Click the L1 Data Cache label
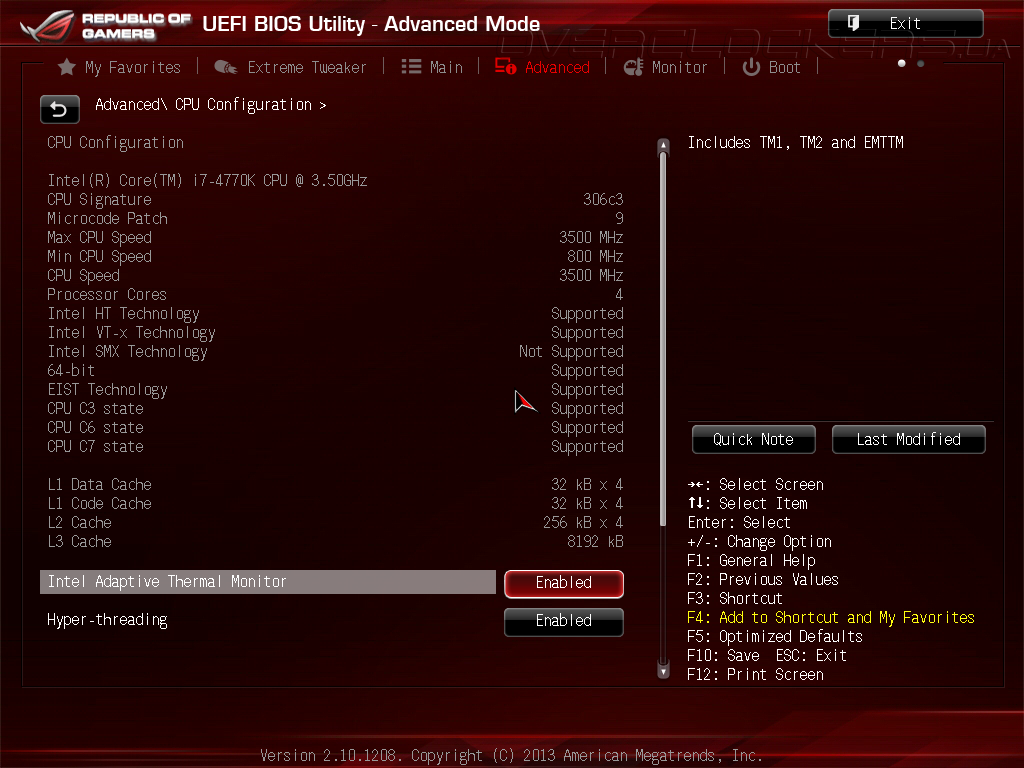The height and width of the screenshot is (768, 1024). (x=99, y=485)
